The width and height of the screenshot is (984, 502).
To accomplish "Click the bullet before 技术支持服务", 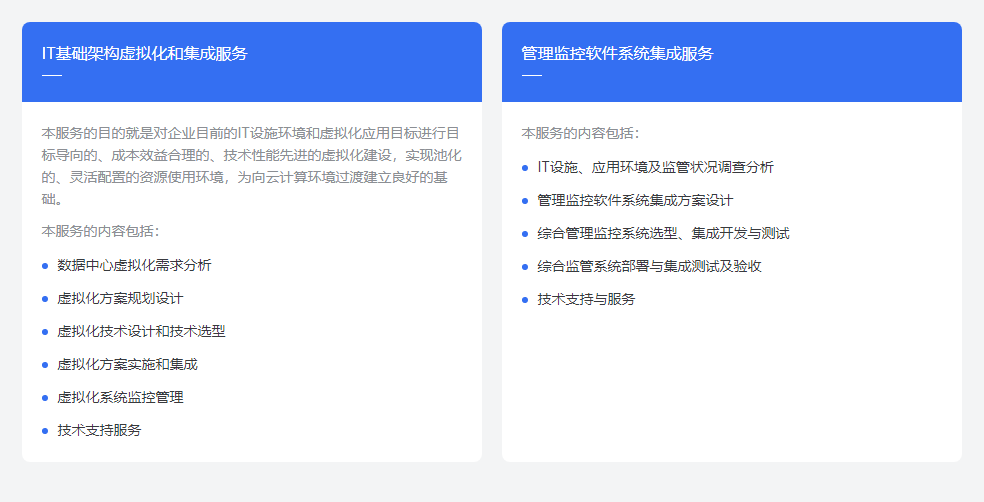I will (x=45, y=431).
